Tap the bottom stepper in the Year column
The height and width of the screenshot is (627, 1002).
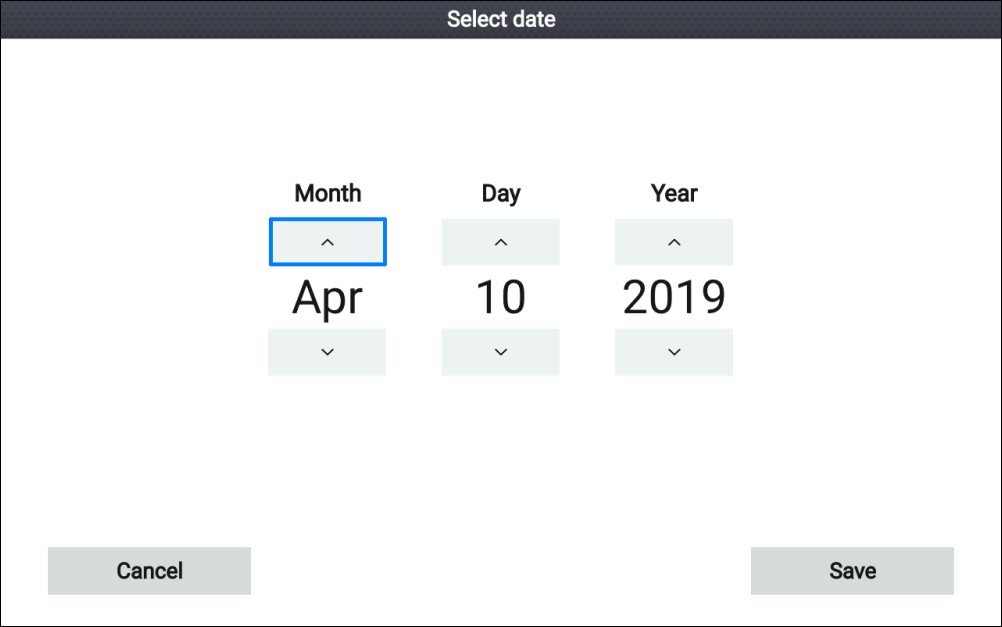674,352
